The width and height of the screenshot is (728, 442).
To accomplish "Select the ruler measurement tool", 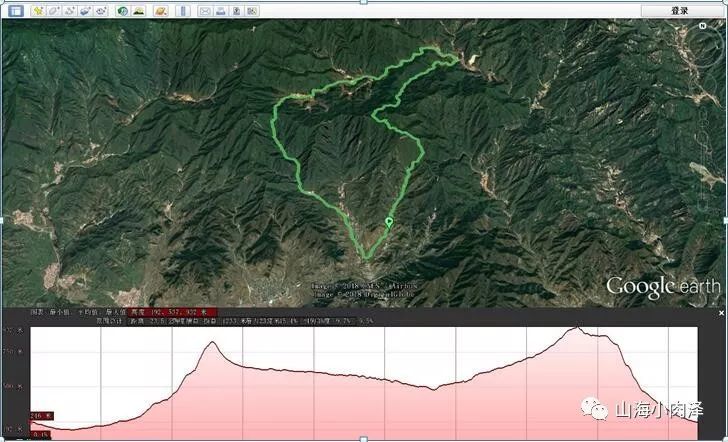I will pyautogui.click(x=183, y=11).
